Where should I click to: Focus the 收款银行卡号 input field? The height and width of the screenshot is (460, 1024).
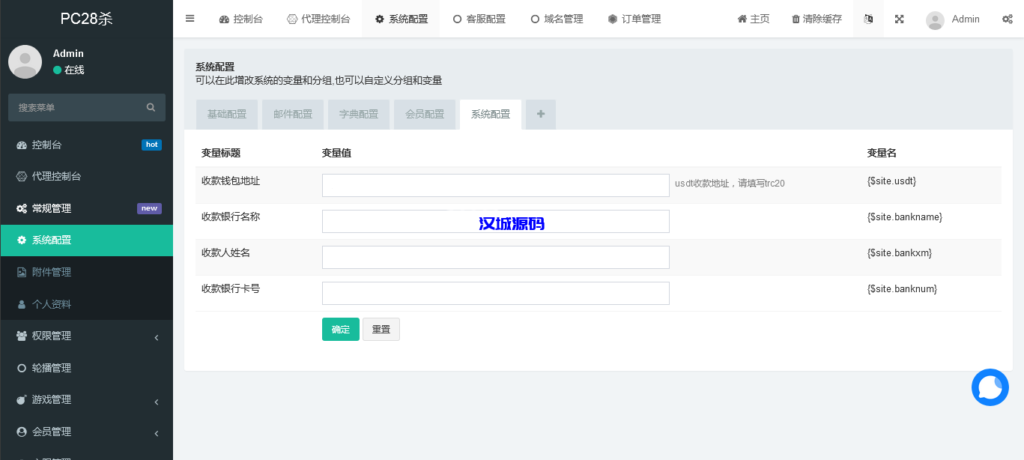click(x=496, y=293)
